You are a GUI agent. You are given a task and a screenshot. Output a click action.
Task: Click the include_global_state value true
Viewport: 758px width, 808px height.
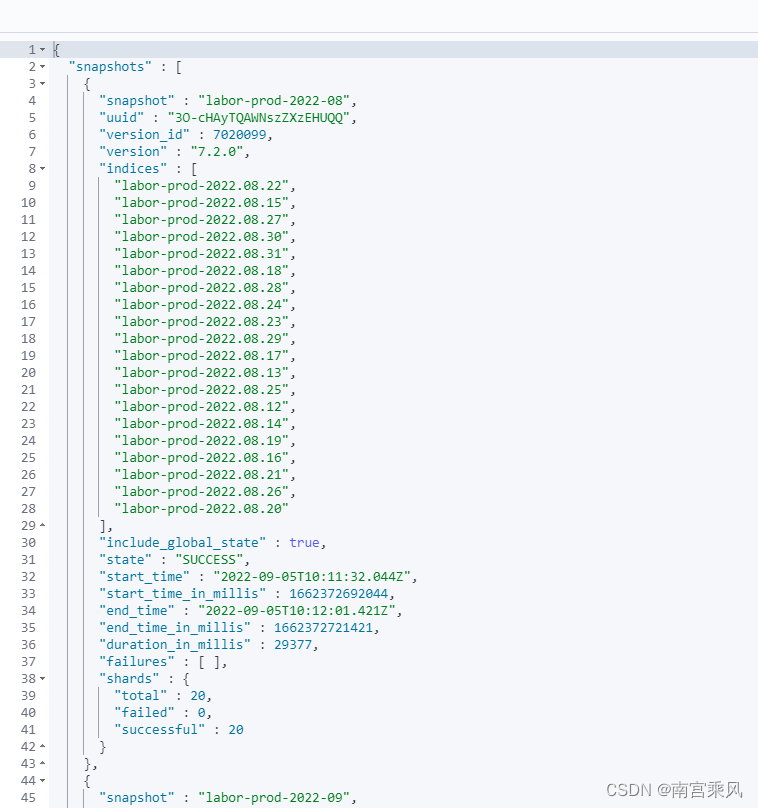click(x=305, y=543)
